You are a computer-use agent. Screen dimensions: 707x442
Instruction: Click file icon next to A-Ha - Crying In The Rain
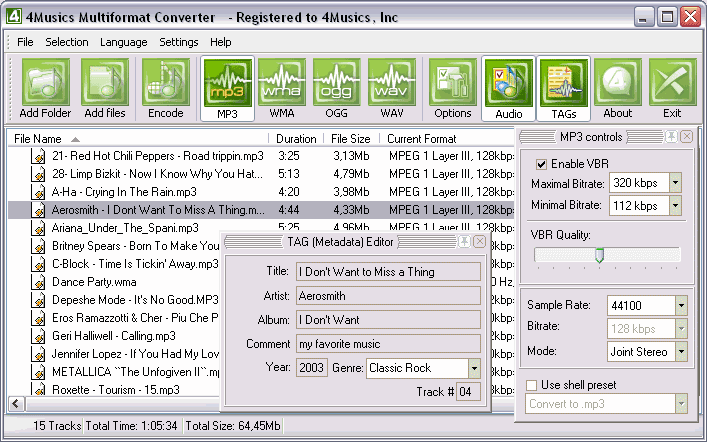click(39, 192)
